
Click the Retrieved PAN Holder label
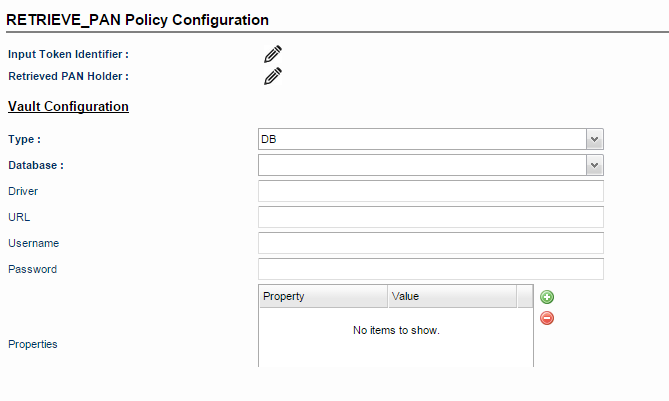[68, 76]
